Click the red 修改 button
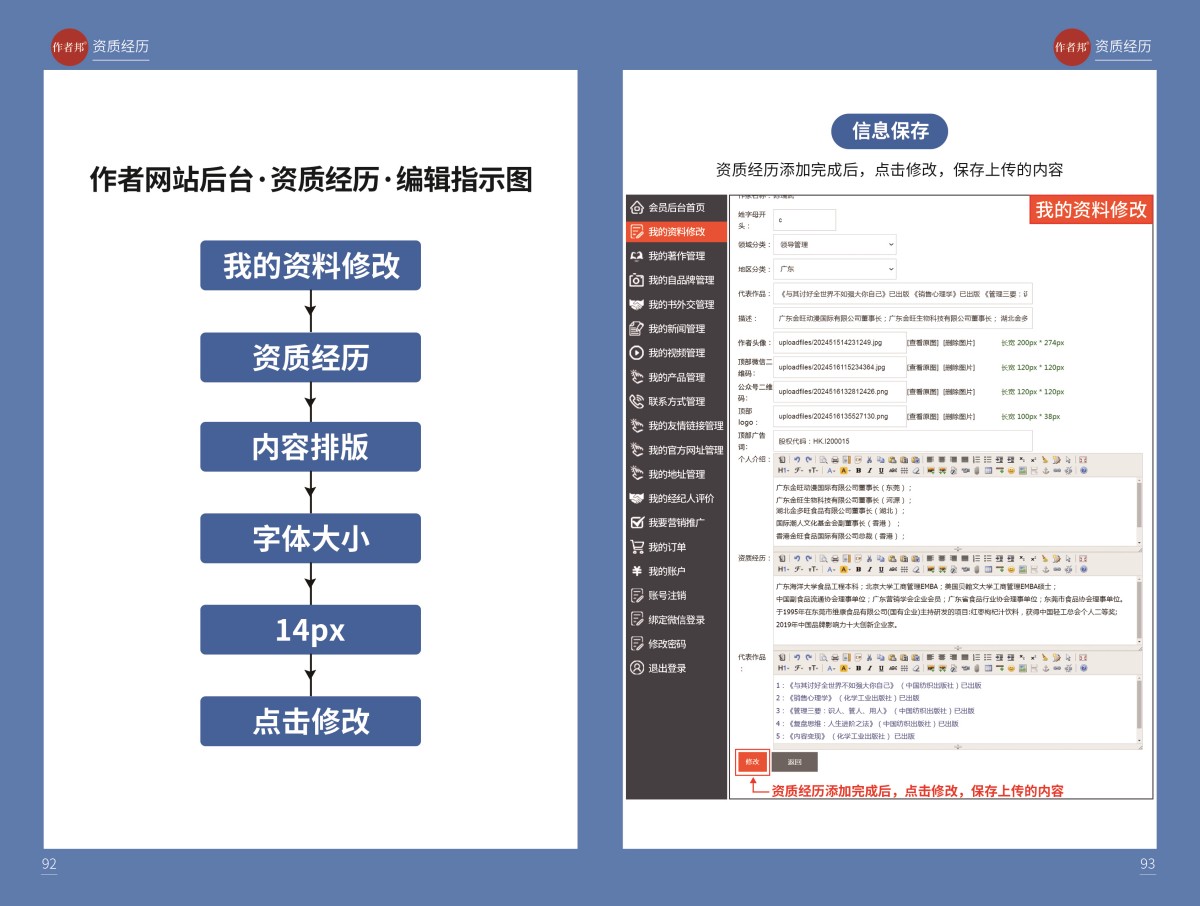 [752, 762]
